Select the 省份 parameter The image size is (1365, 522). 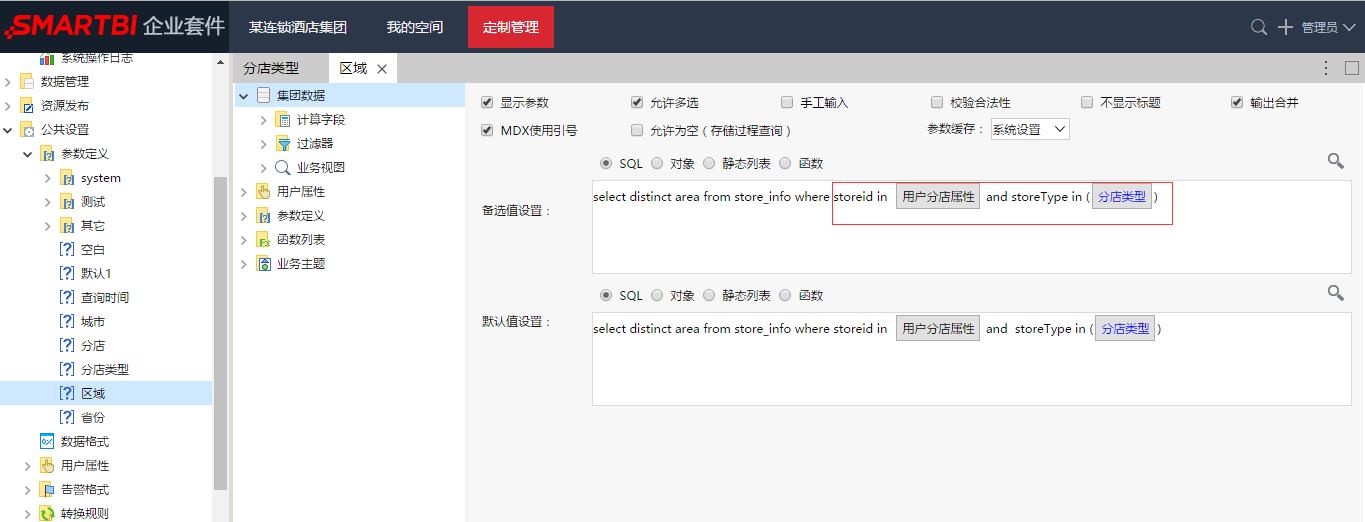93,418
